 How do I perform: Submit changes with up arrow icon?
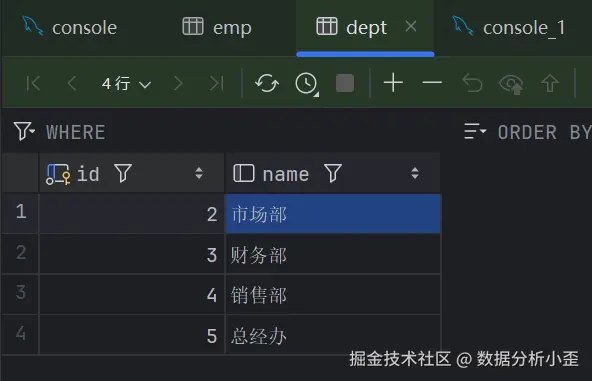pyautogui.click(x=550, y=83)
